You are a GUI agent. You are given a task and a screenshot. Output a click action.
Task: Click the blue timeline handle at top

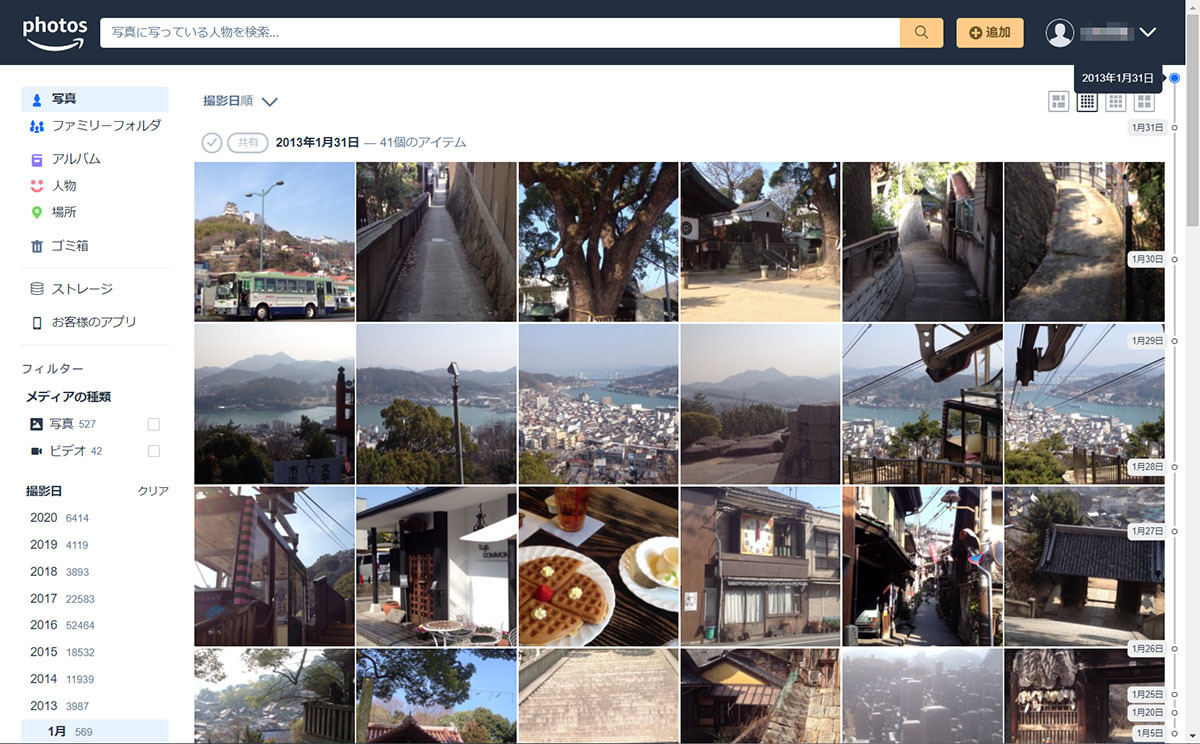click(1175, 78)
